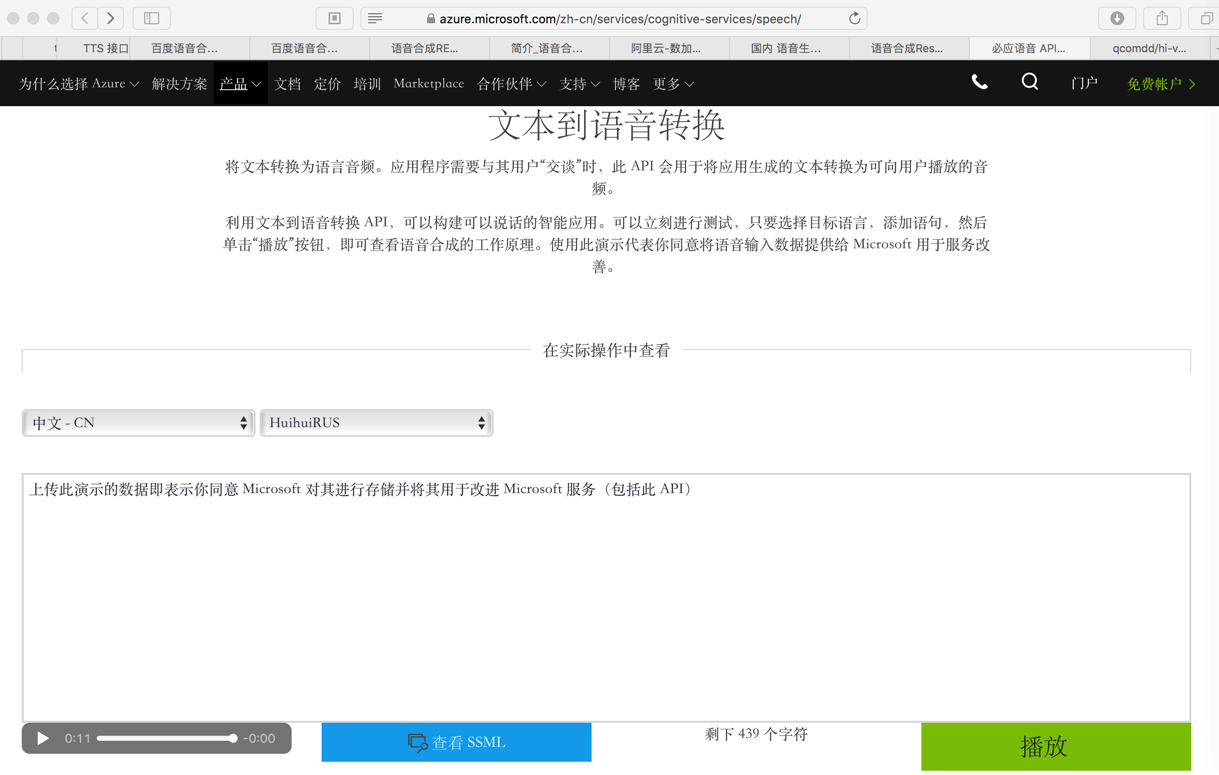Click the Reader view icon in address bar
This screenshot has width=1219, height=775.
pyautogui.click(x=375, y=18)
